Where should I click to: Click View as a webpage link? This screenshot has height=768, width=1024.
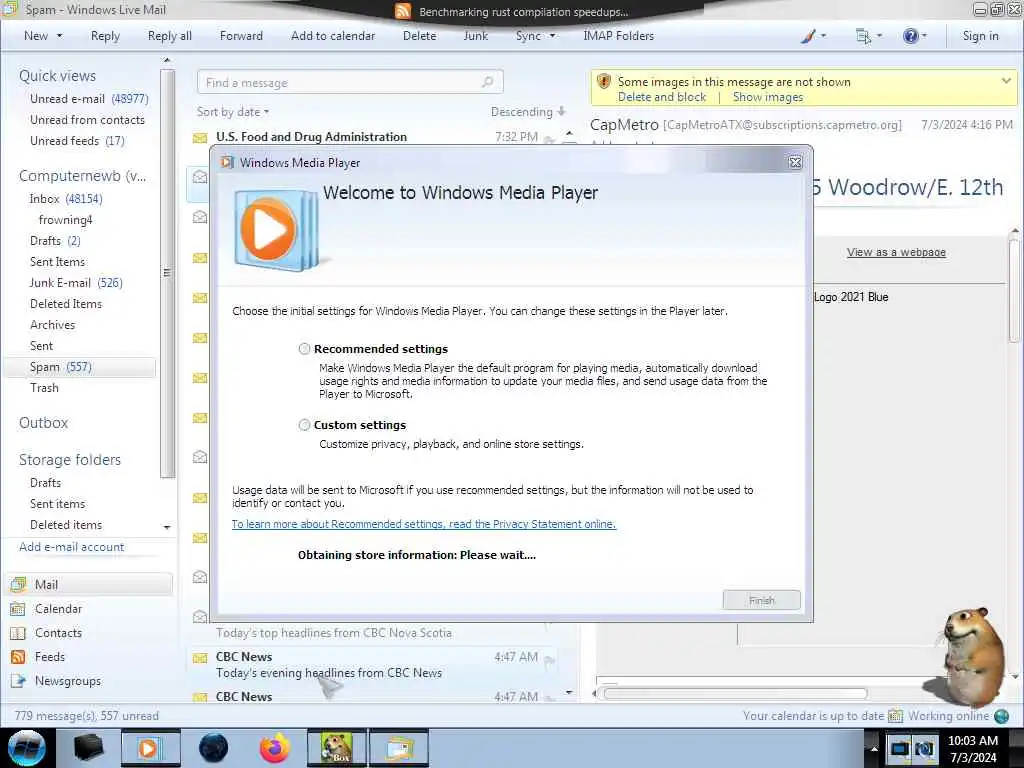click(896, 252)
